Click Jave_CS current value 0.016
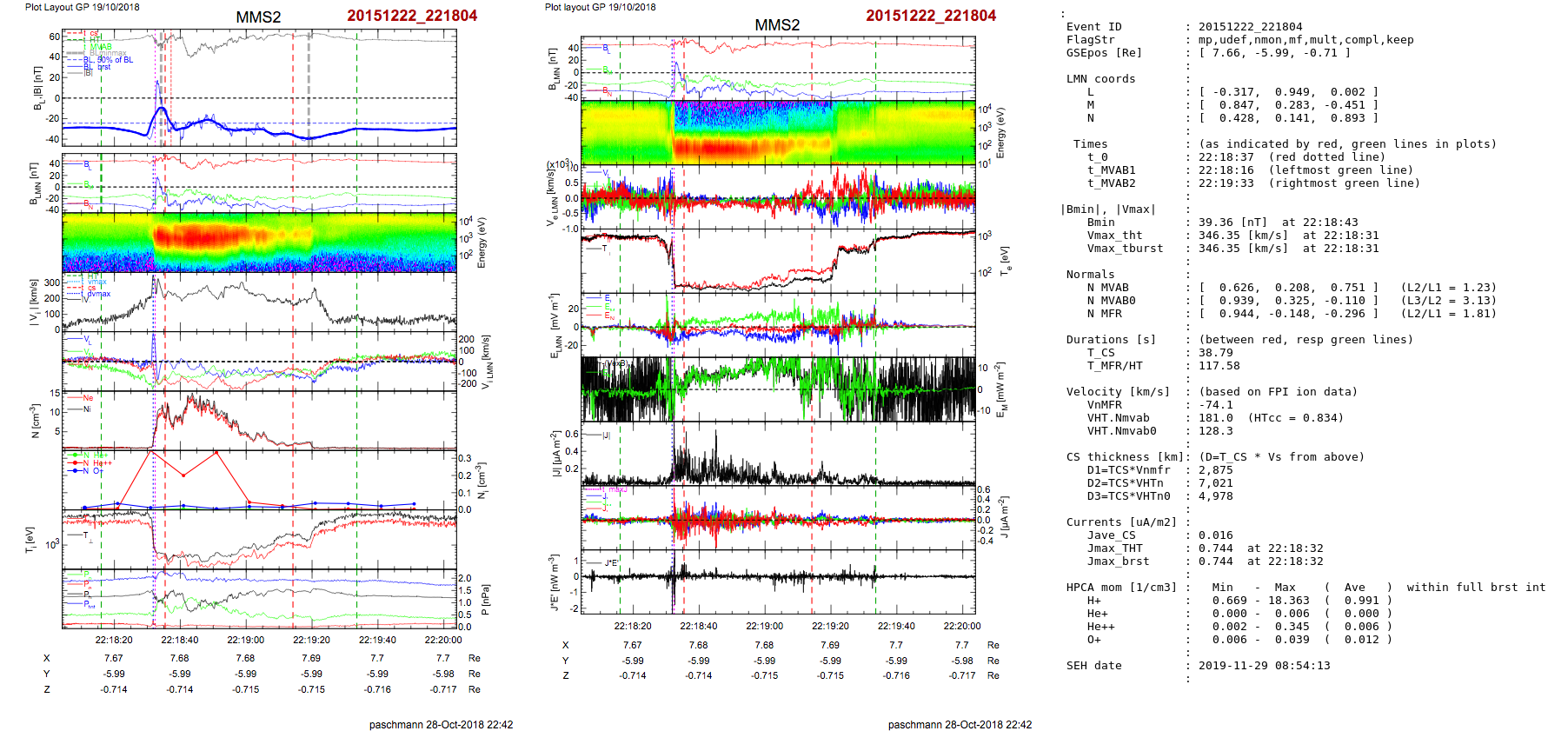The height and width of the screenshot is (731, 1568). click(1216, 535)
